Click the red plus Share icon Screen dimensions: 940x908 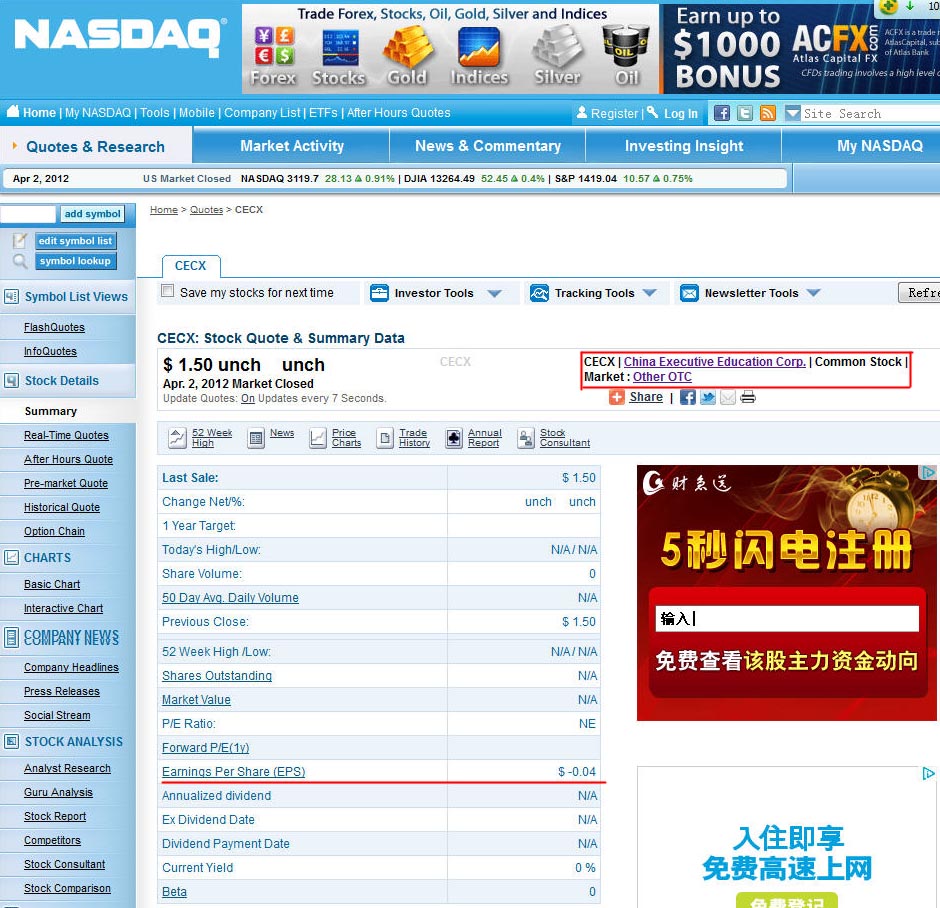(x=616, y=397)
